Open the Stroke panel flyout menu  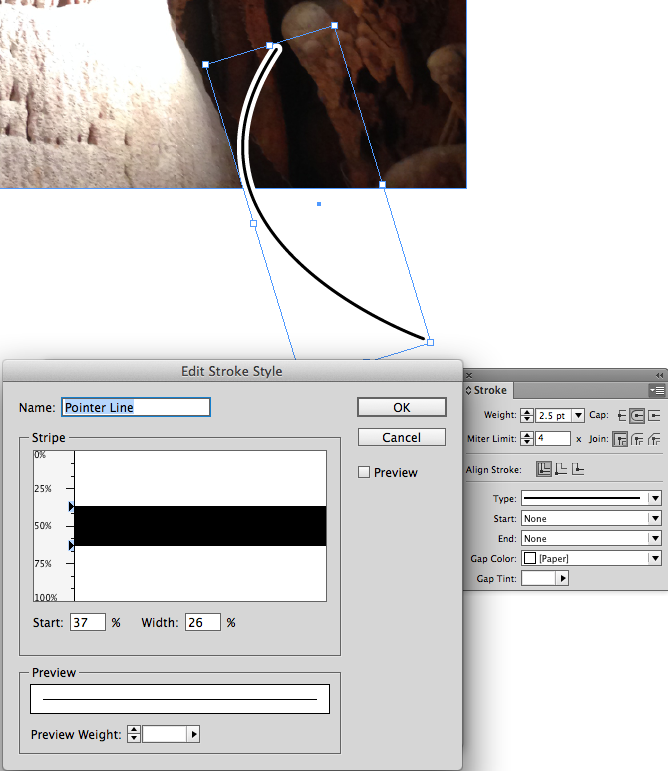(x=657, y=390)
